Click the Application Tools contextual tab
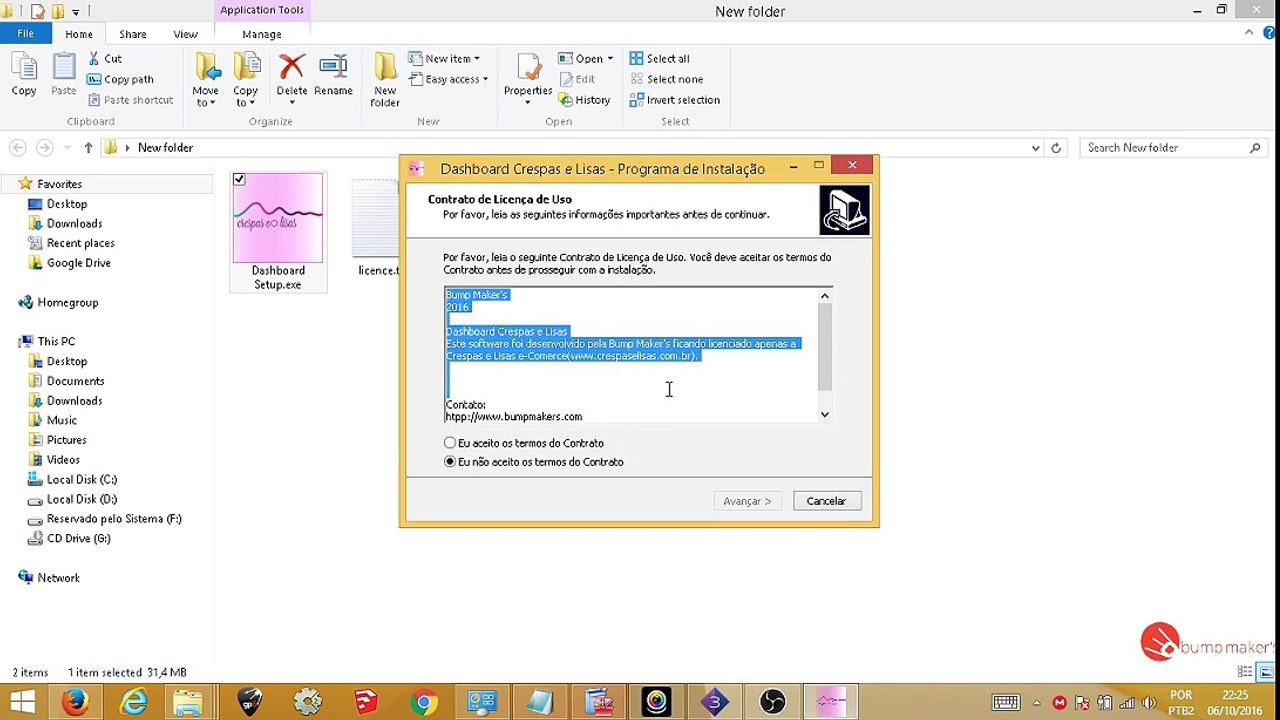Screen dimensions: 1280x720 tap(262, 10)
